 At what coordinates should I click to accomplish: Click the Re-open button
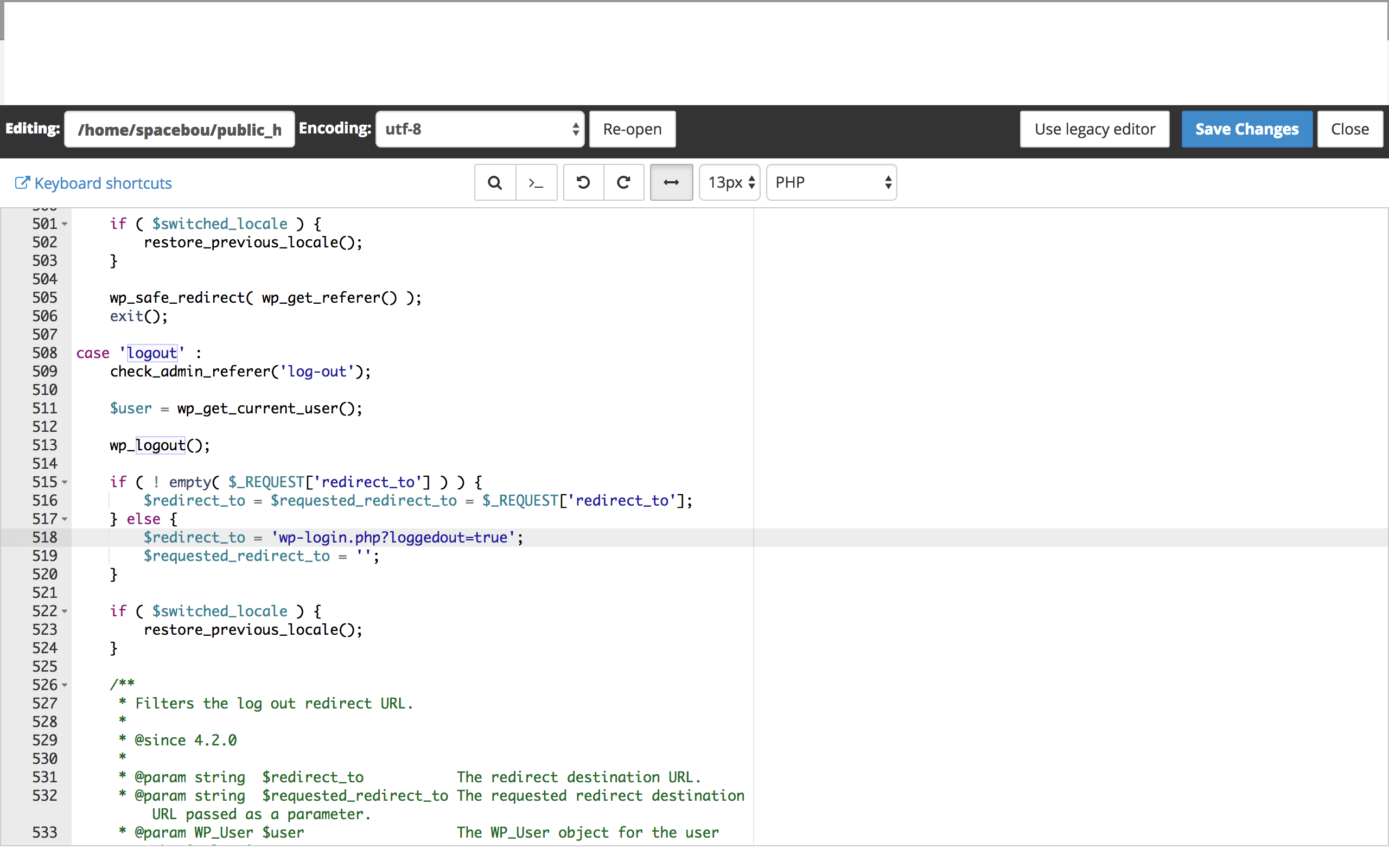[x=632, y=129]
